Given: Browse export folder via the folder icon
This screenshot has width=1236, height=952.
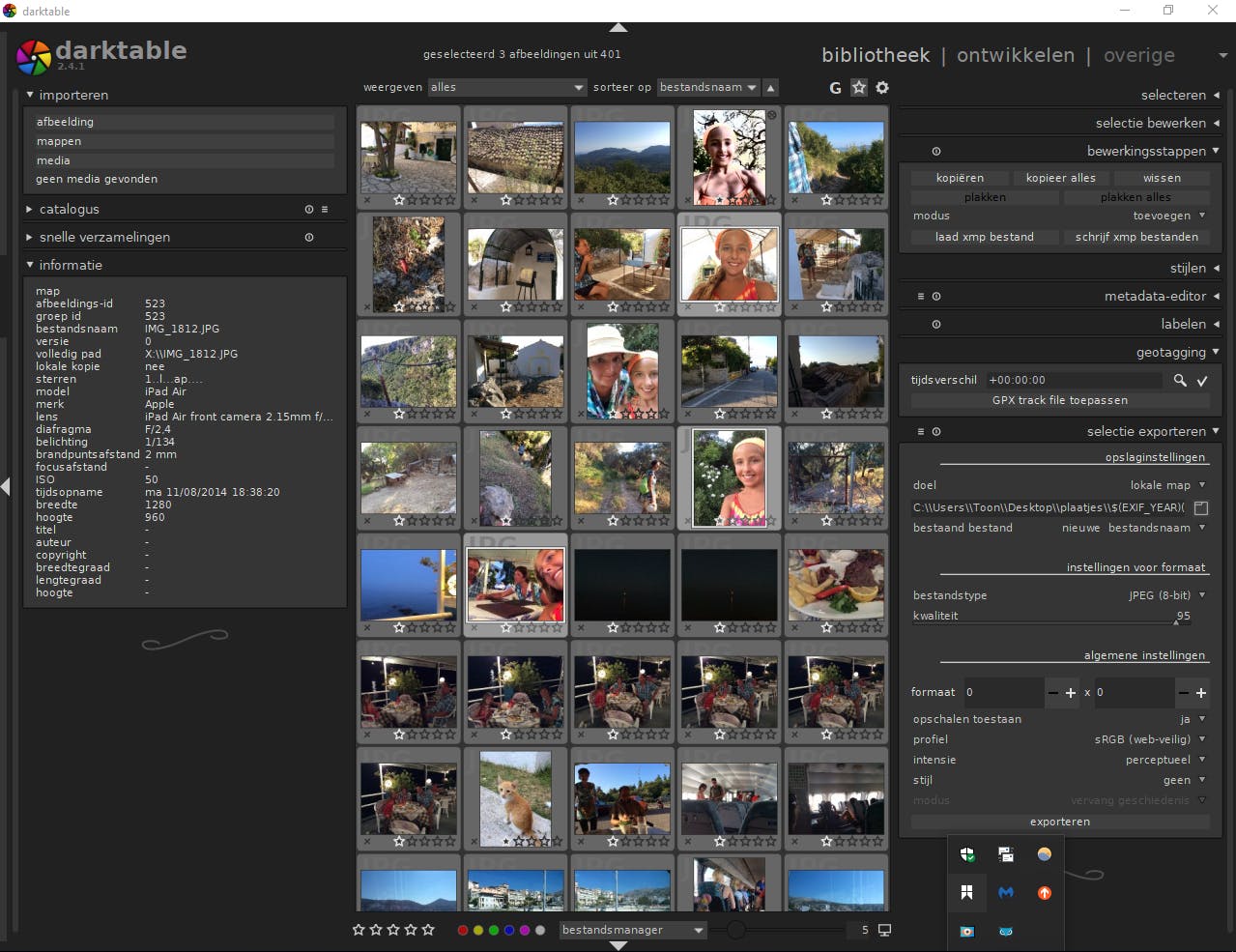Looking at the screenshot, I should [x=1201, y=507].
